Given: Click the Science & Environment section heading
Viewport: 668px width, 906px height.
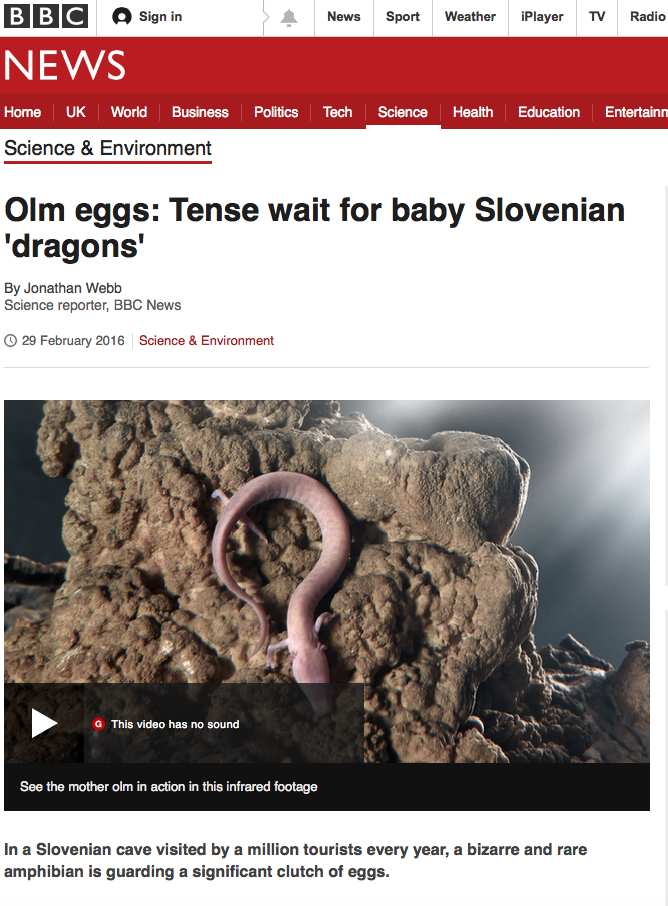Looking at the screenshot, I should 108,148.
